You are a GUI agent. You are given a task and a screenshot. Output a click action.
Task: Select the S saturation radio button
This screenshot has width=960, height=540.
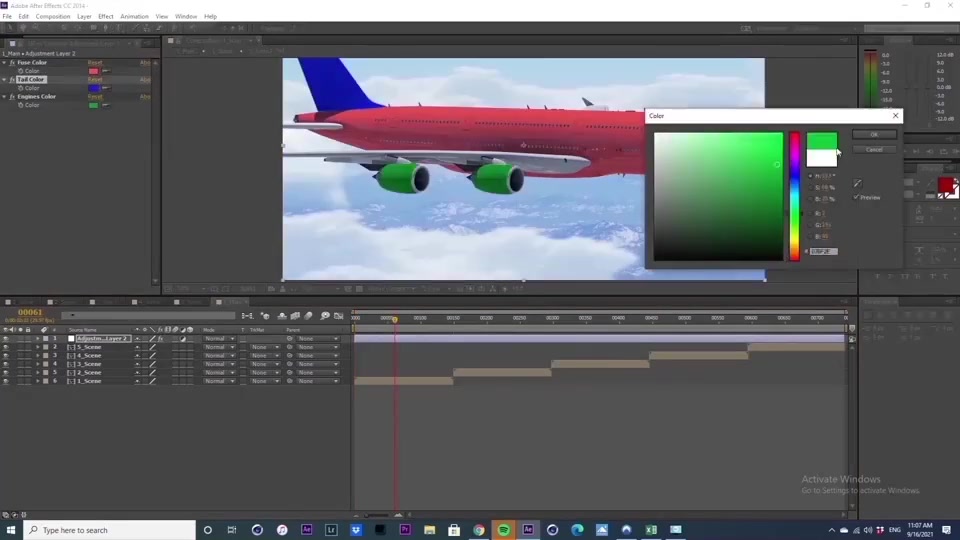point(811,187)
